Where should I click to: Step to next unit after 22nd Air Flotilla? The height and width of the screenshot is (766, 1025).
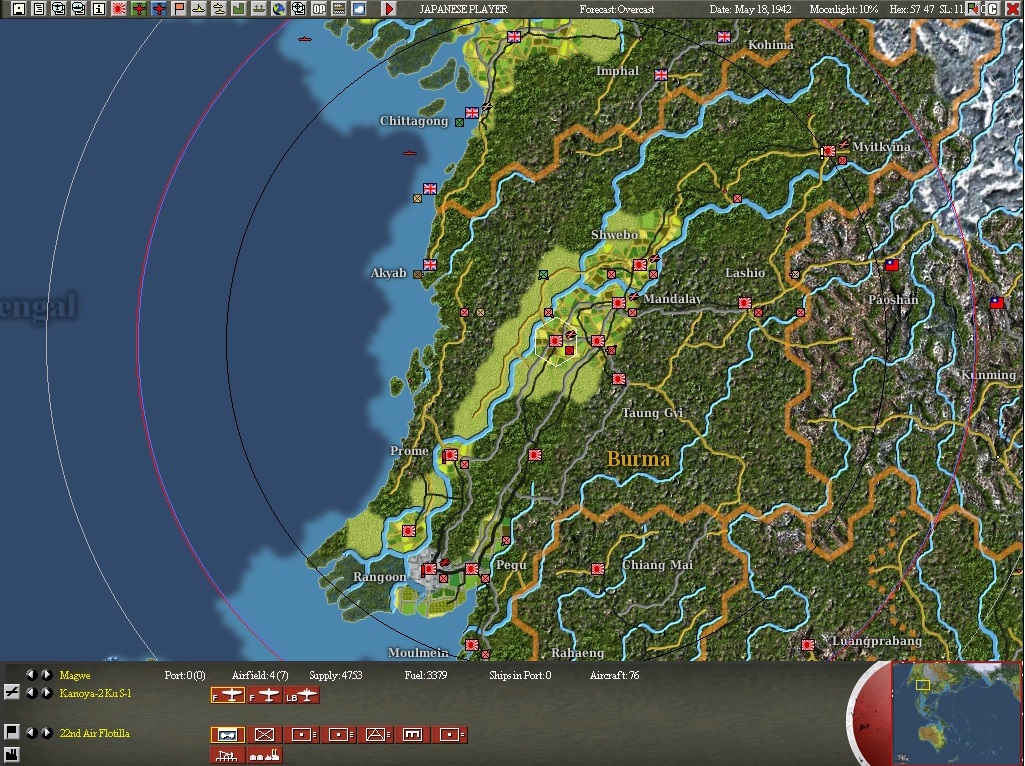(x=46, y=733)
